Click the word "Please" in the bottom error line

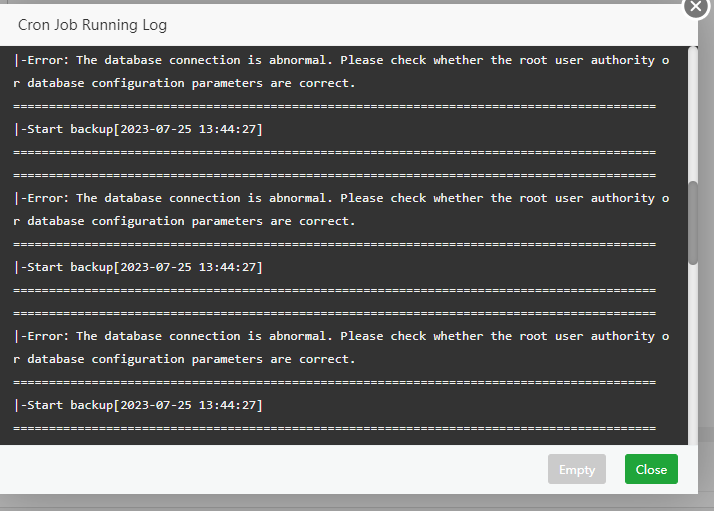point(369,336)
